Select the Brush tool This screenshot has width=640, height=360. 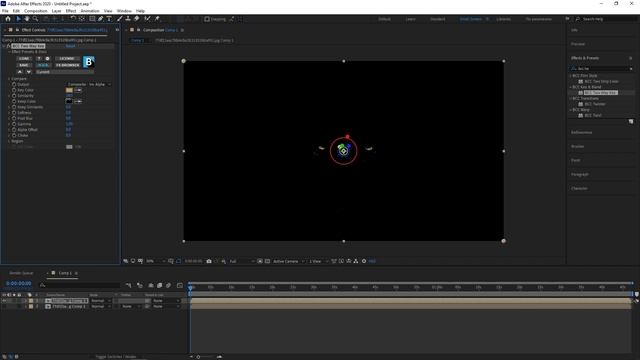pos(120,19)
